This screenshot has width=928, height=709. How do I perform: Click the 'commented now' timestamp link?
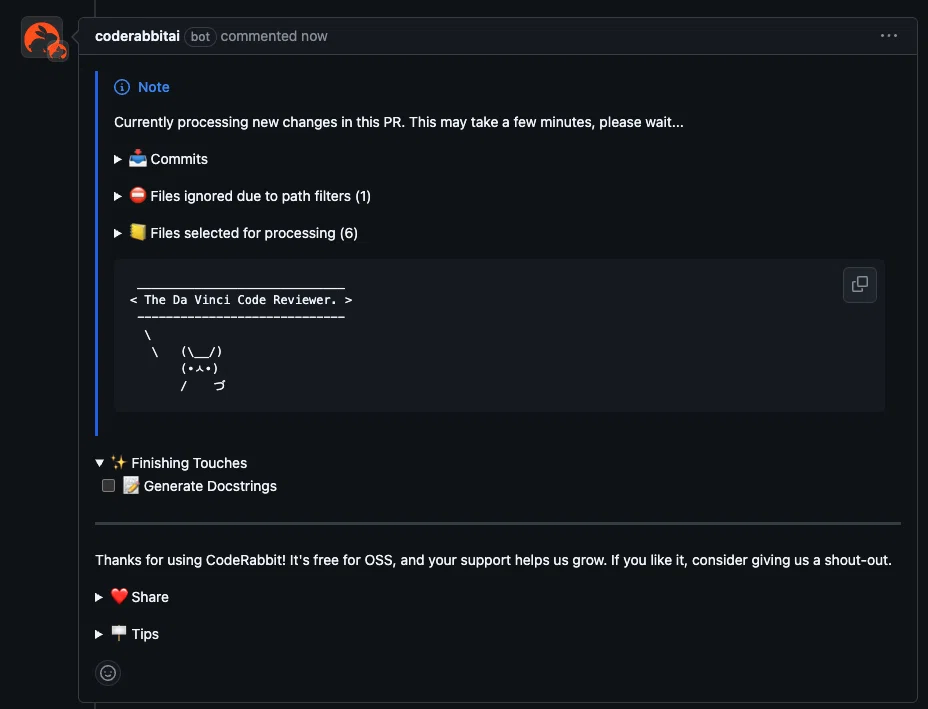point(274,36)
